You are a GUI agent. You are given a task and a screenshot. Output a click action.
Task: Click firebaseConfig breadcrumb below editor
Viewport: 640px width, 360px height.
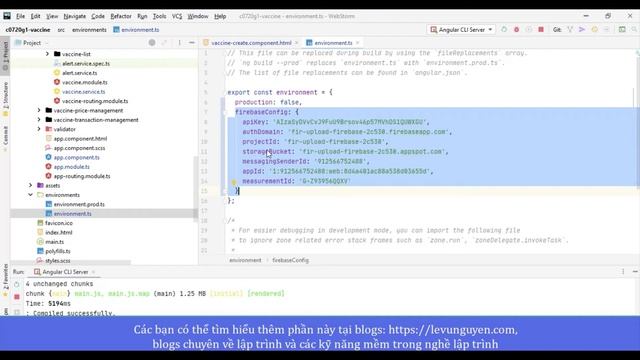click(x=290, y=260)
